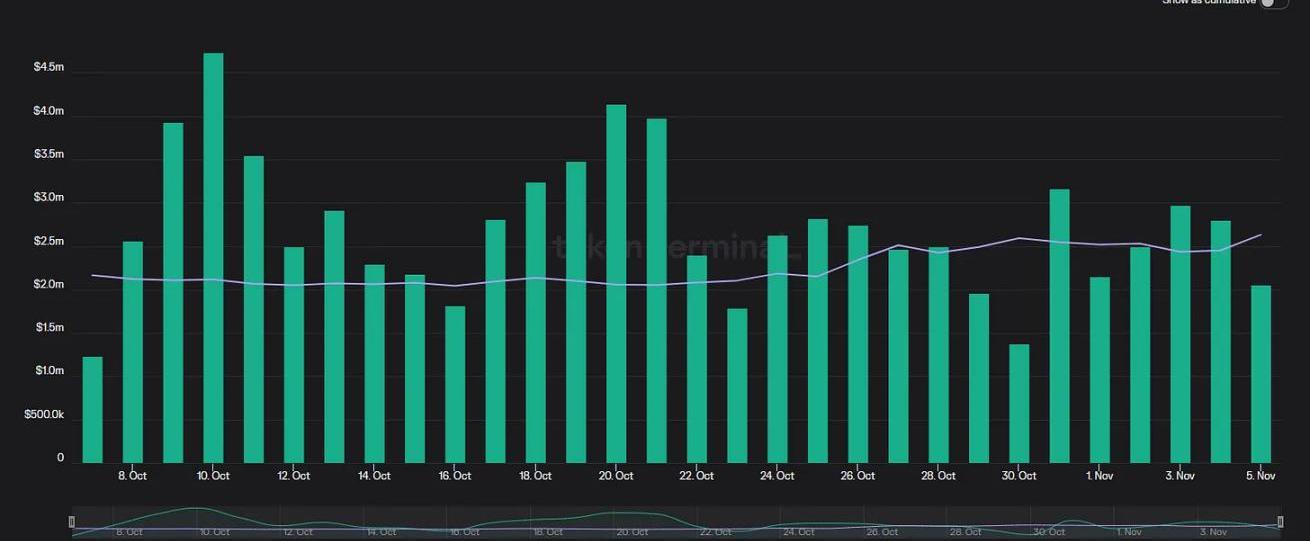Select the tallest bar above 10. Oct
This screenshot has width=1310, height=541.
(213, 258)
